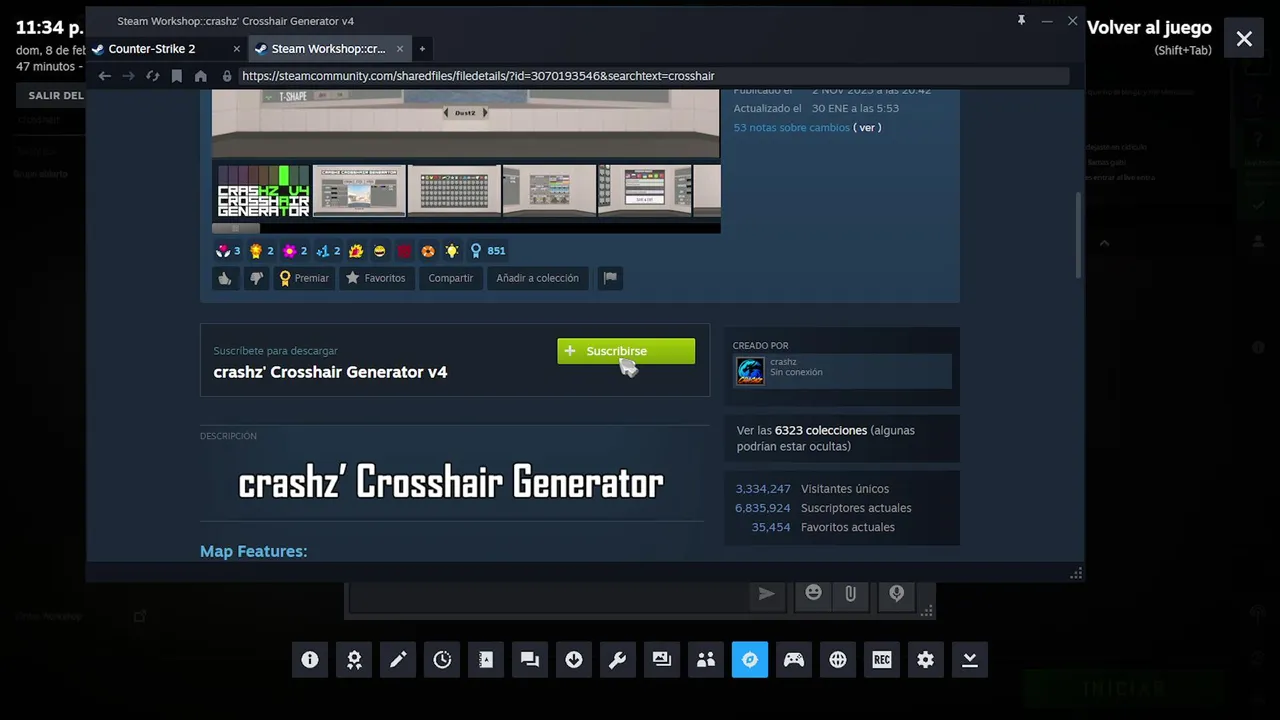Viewport: 1280px width, 720px height.
Task: Click the lightbulb award reaction
Action: [x=452, y=251]
